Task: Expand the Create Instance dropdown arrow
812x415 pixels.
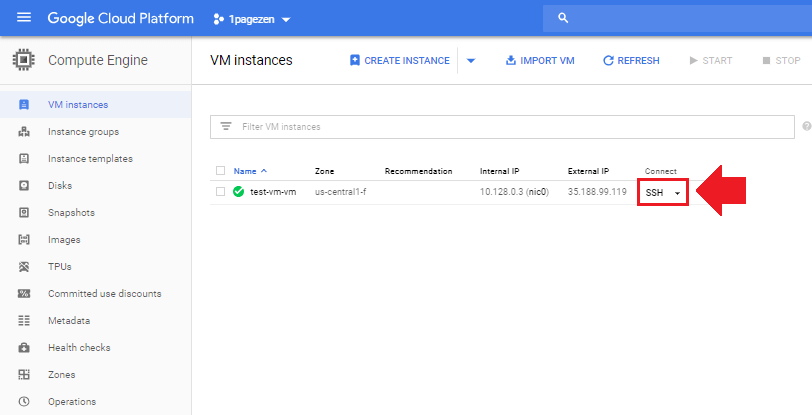Action: [471, 61]
